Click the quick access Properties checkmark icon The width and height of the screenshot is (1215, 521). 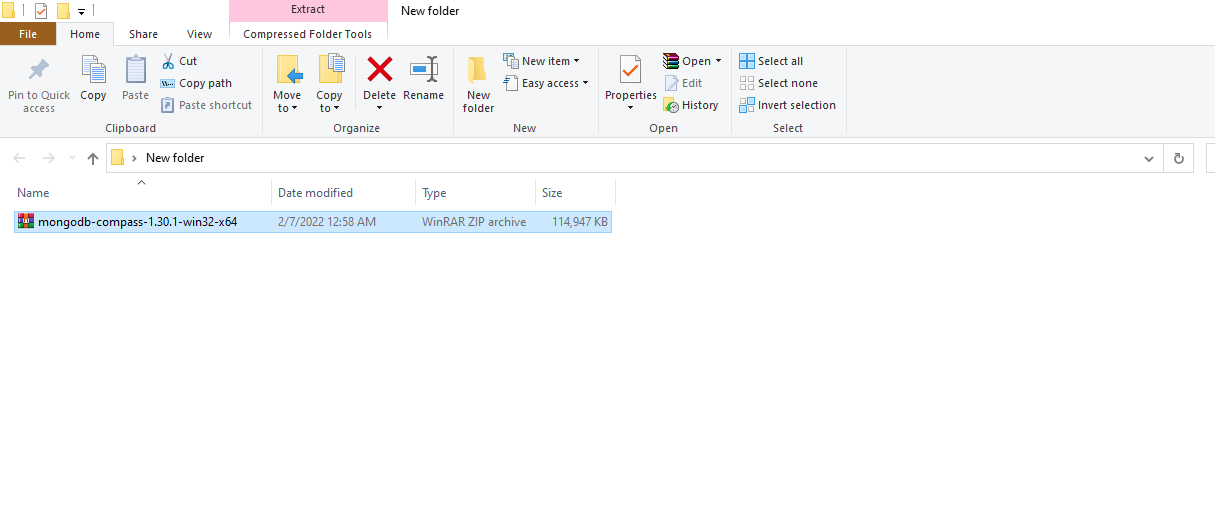41,11
